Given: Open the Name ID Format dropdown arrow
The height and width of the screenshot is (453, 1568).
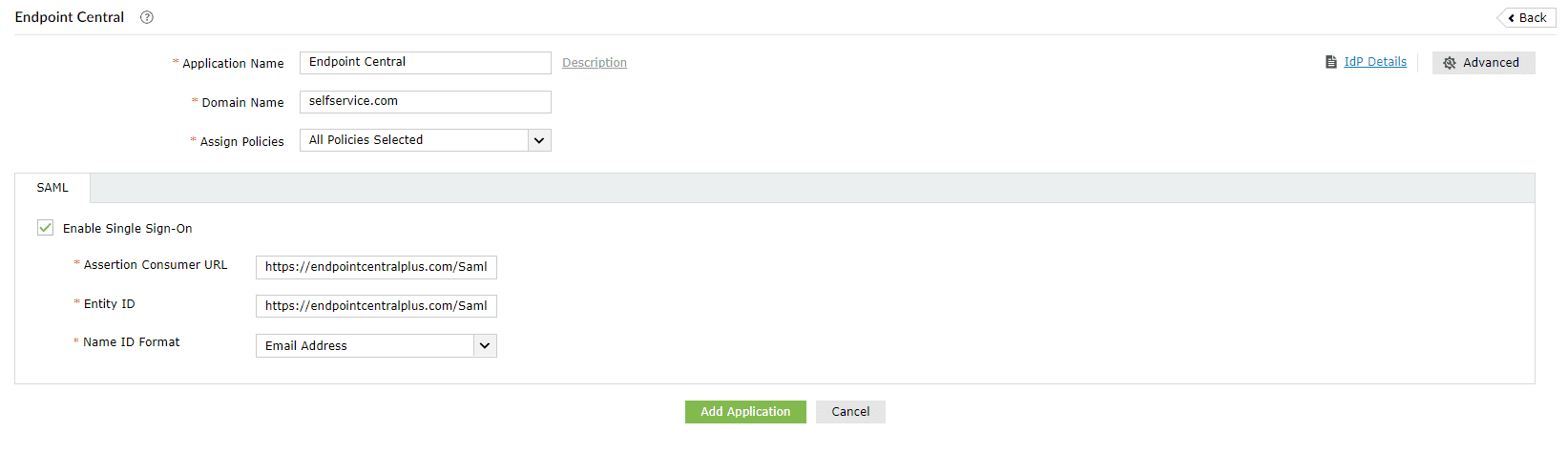Looking at the screenshot, I should coord(485,345).
